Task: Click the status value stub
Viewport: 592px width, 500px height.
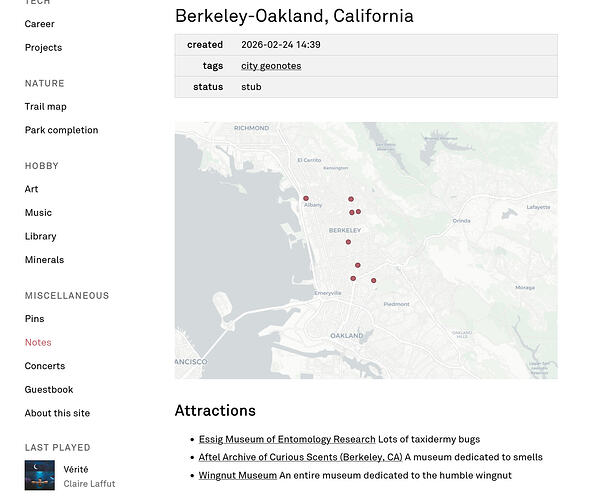Action: pyautogui.click(x=251, y=87)
